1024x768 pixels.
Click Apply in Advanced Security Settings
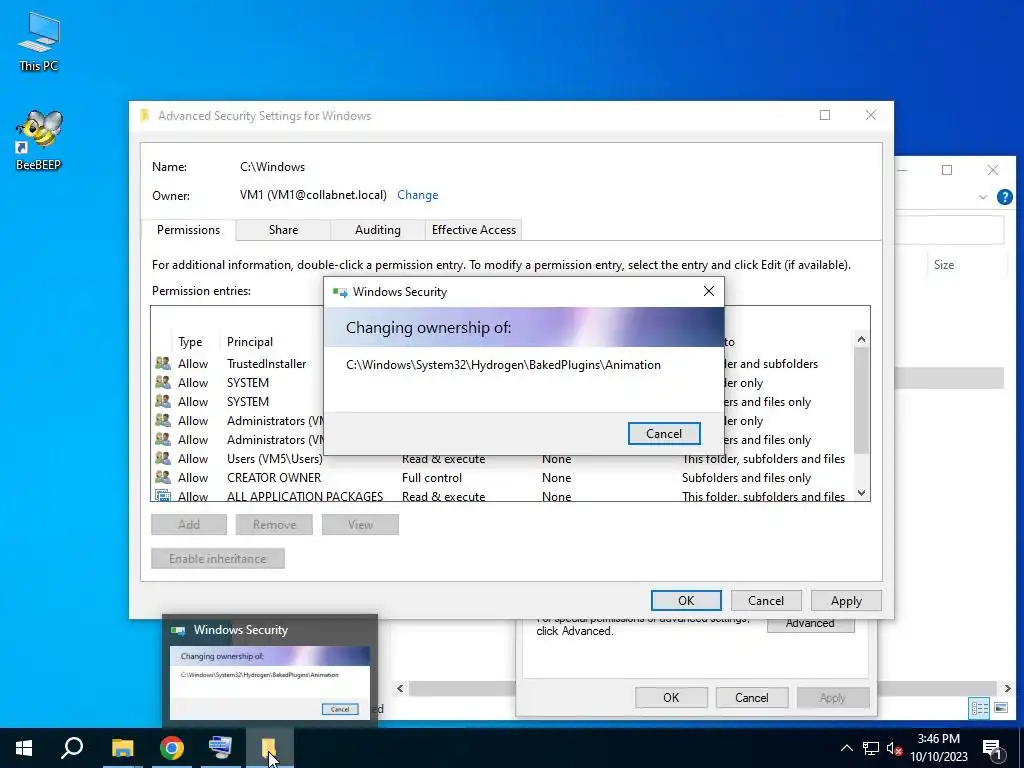846,600
